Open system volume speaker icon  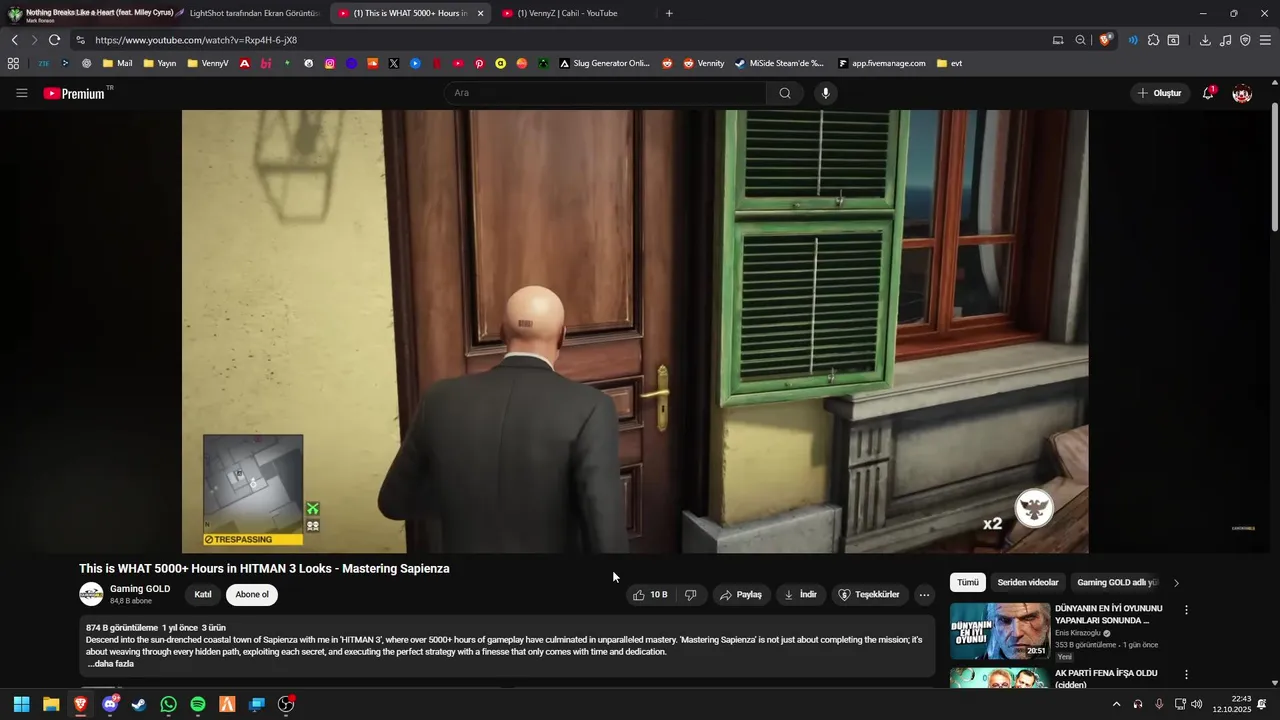(1196, 704)
